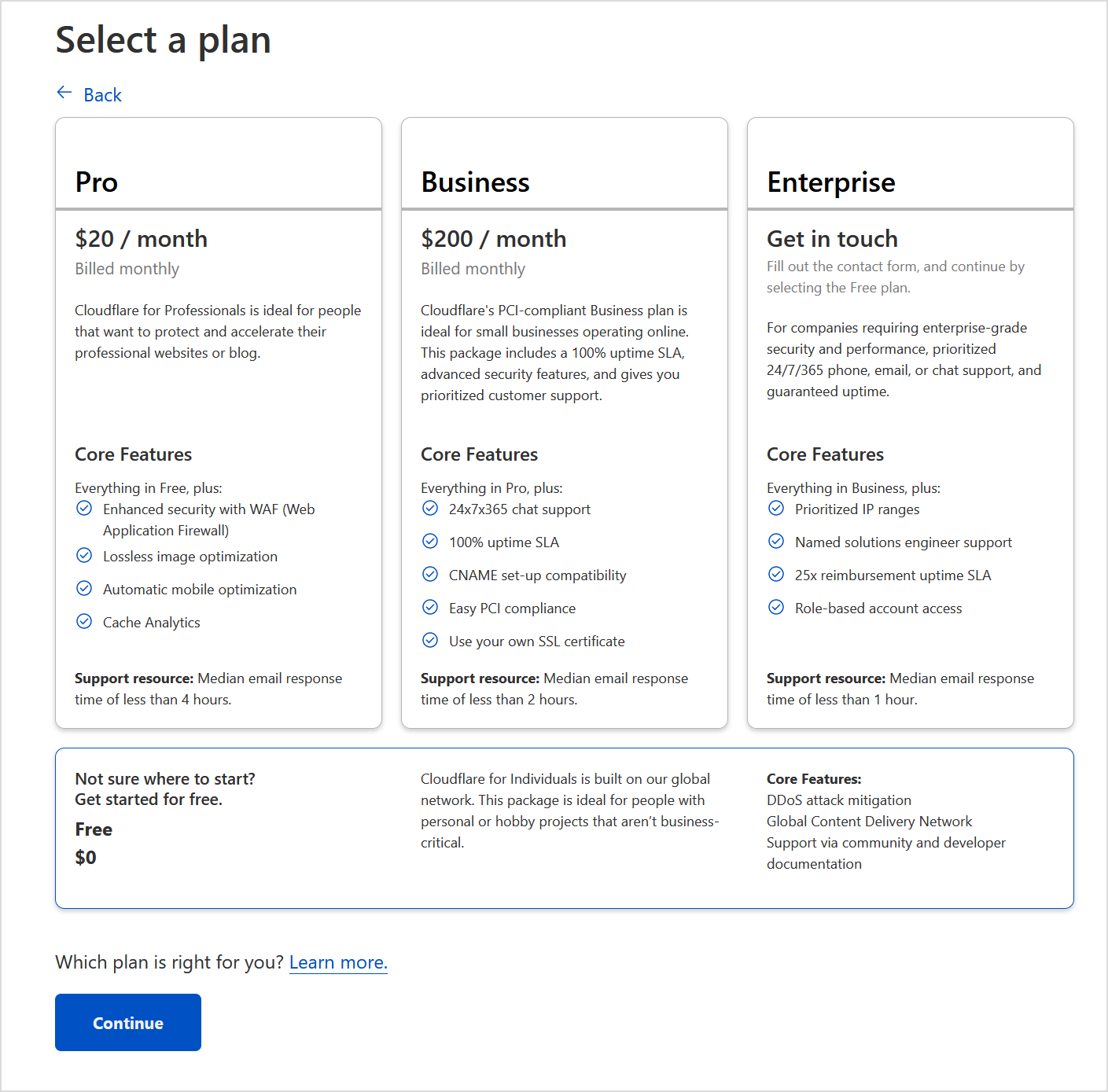This screenshot has width=1108, height=1092.
Task: Open the Learn more link
Action: pyautogui.click(x=338, y=962)
